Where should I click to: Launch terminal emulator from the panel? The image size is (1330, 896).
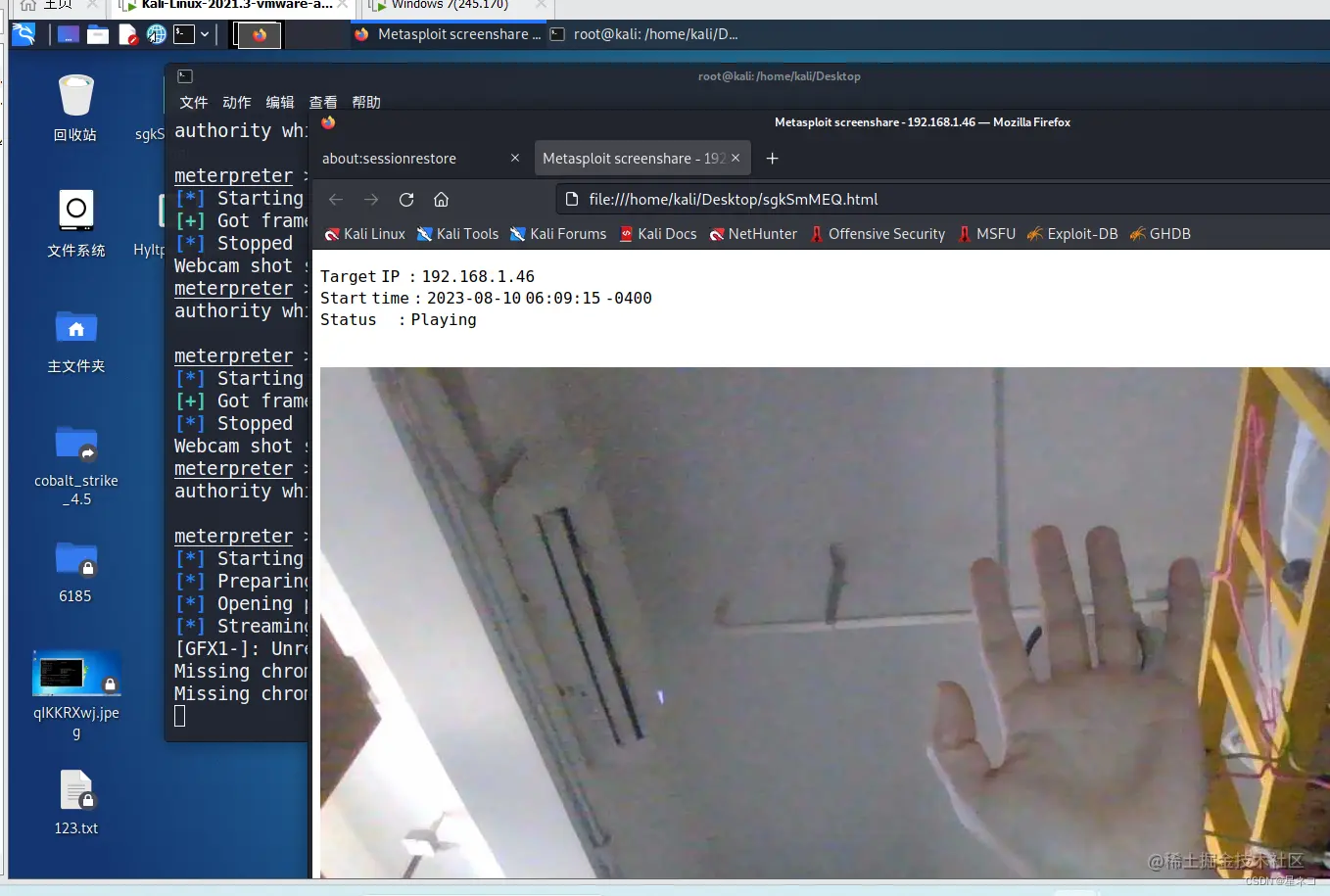pyautogui.click(x=184, y=34)
